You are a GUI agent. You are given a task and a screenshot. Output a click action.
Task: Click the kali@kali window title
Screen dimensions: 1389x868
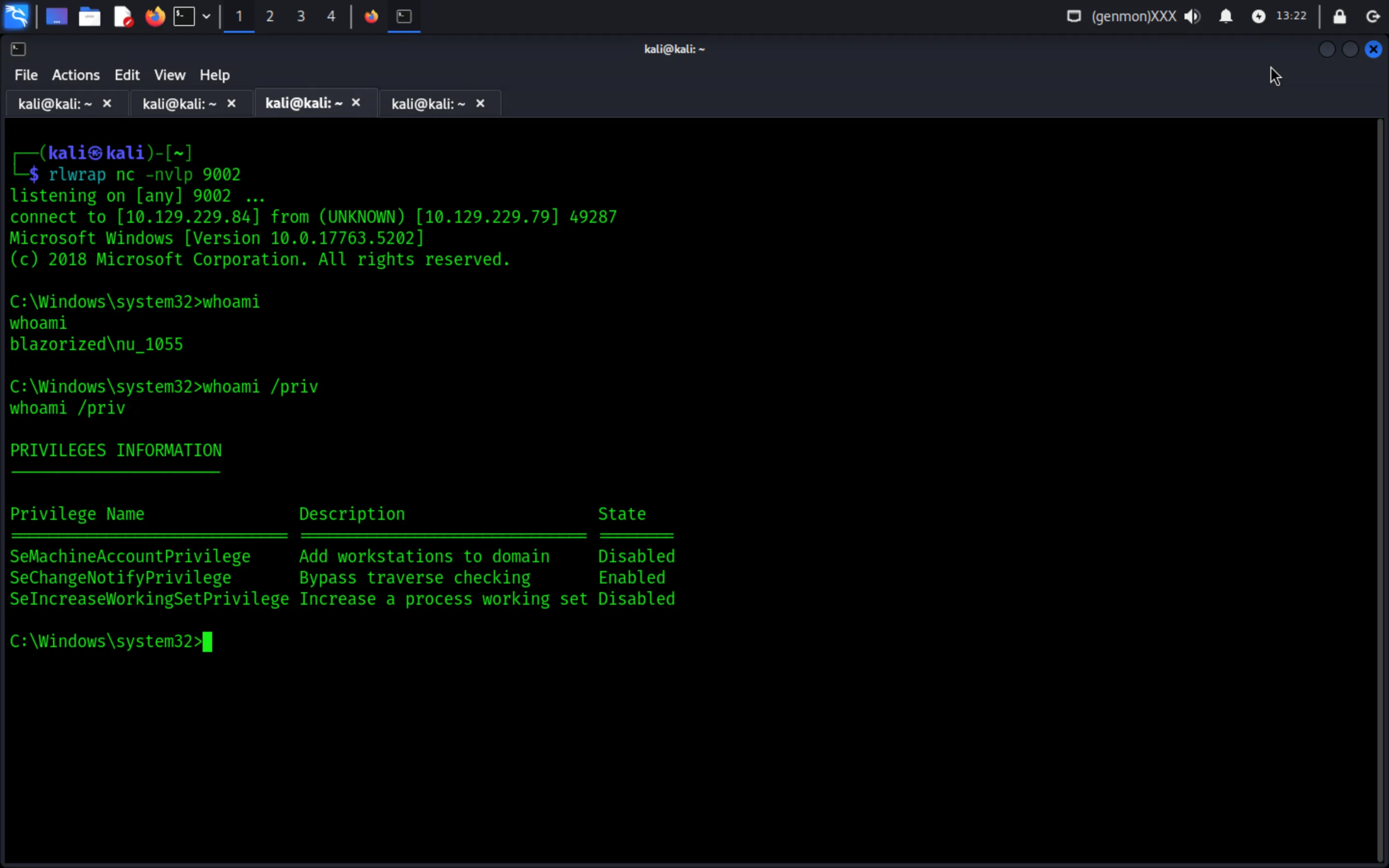coord(674,49)
